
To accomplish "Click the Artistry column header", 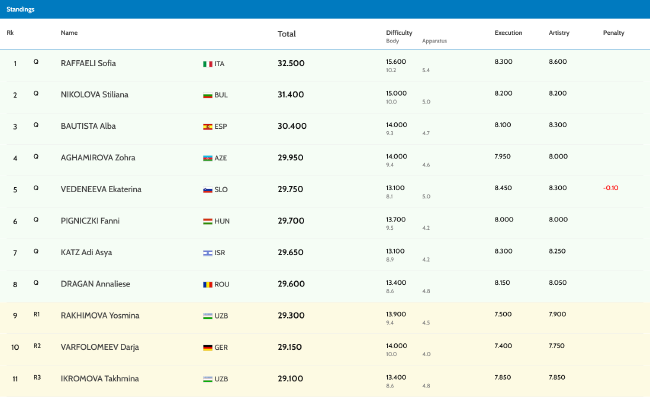I will pyautogui.click(x=559, y=33).
